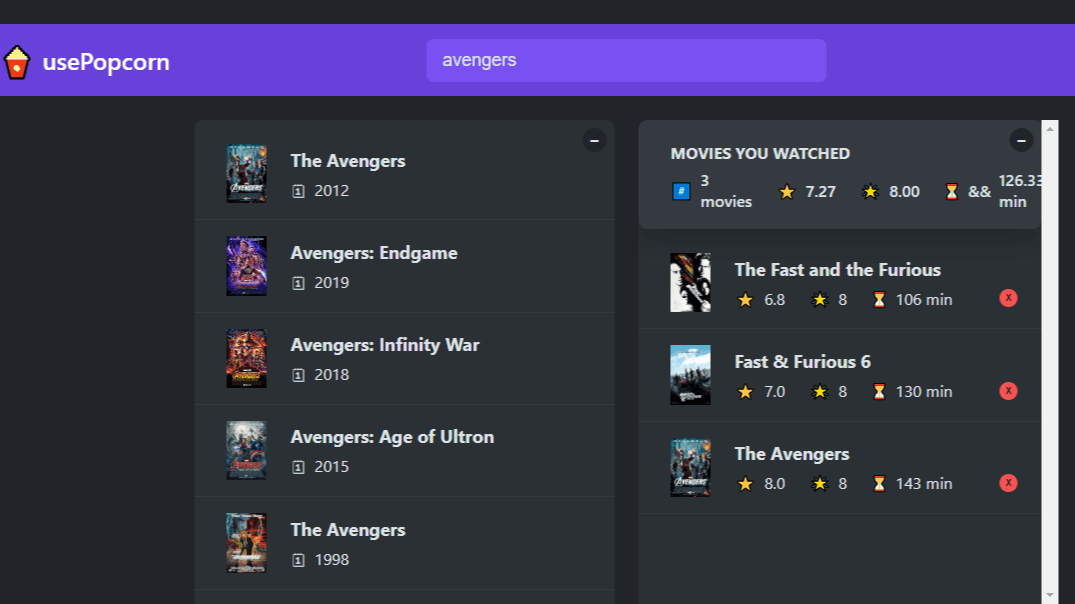Click the Fast & Furious 6 poster thumbnail
Screen dimensions: 1075x604
pyautogui.click(x=690, y=375)
